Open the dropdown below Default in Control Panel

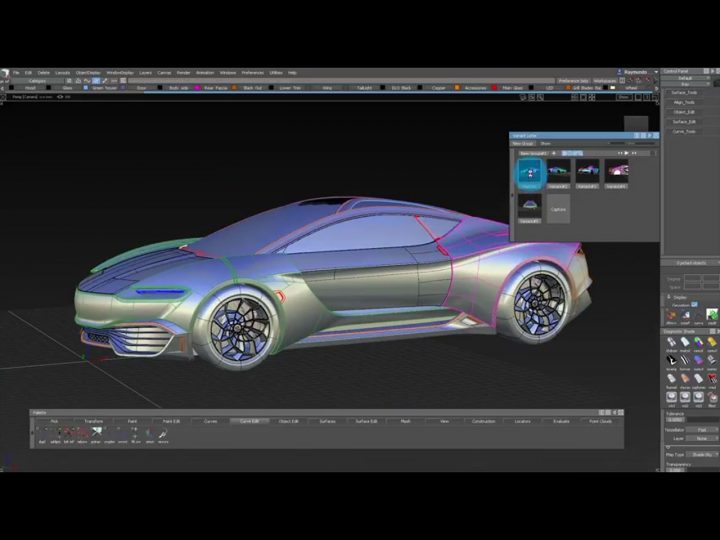pos(686,84)
